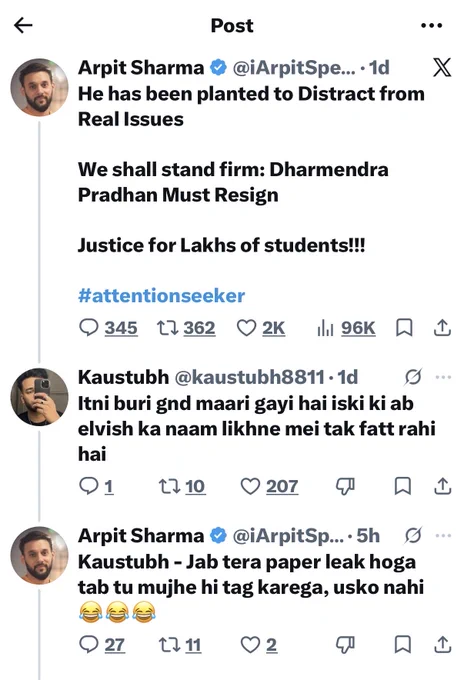The height and width of the screenshot is (680, 464).
Task: Open more options on Kaustubh's reply
Action: tap(443, 377)
